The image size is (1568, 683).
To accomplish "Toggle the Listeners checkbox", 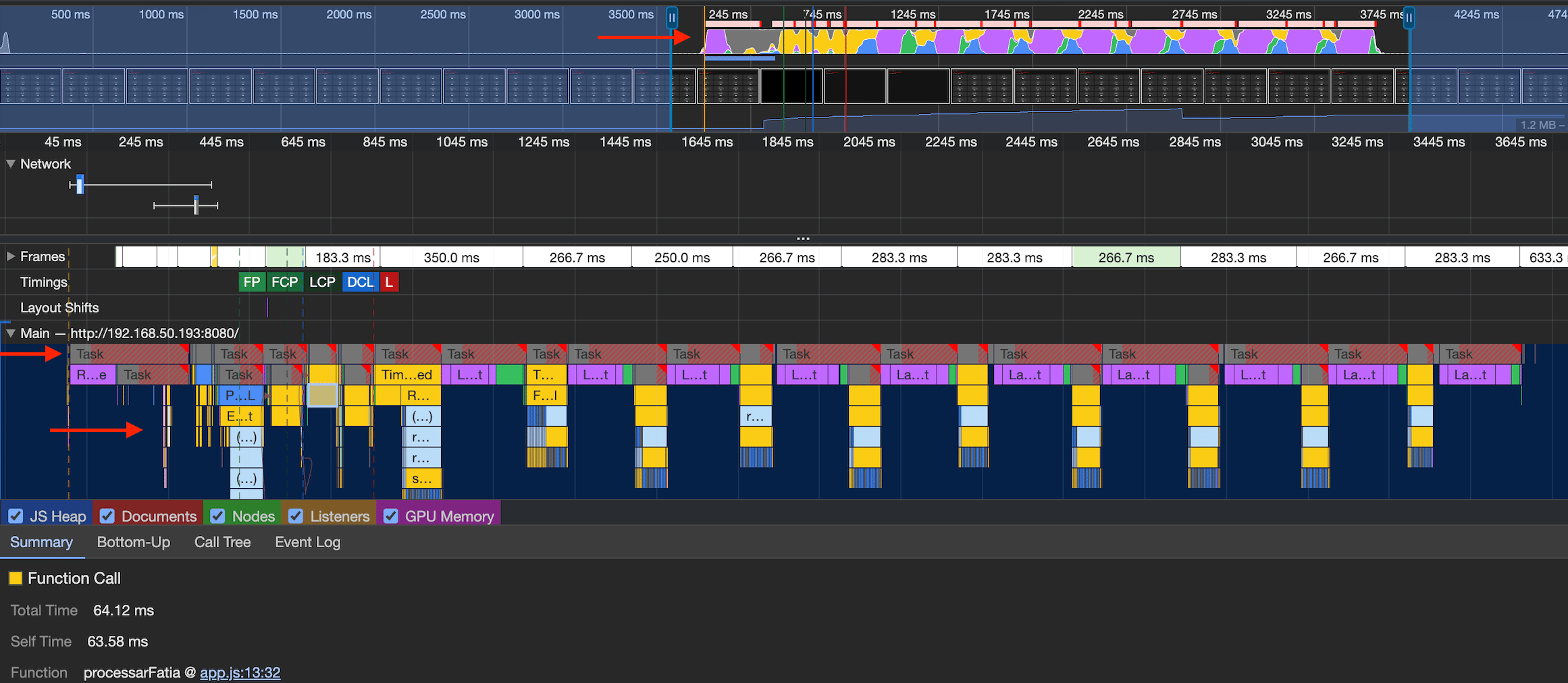I will point(296,516).
